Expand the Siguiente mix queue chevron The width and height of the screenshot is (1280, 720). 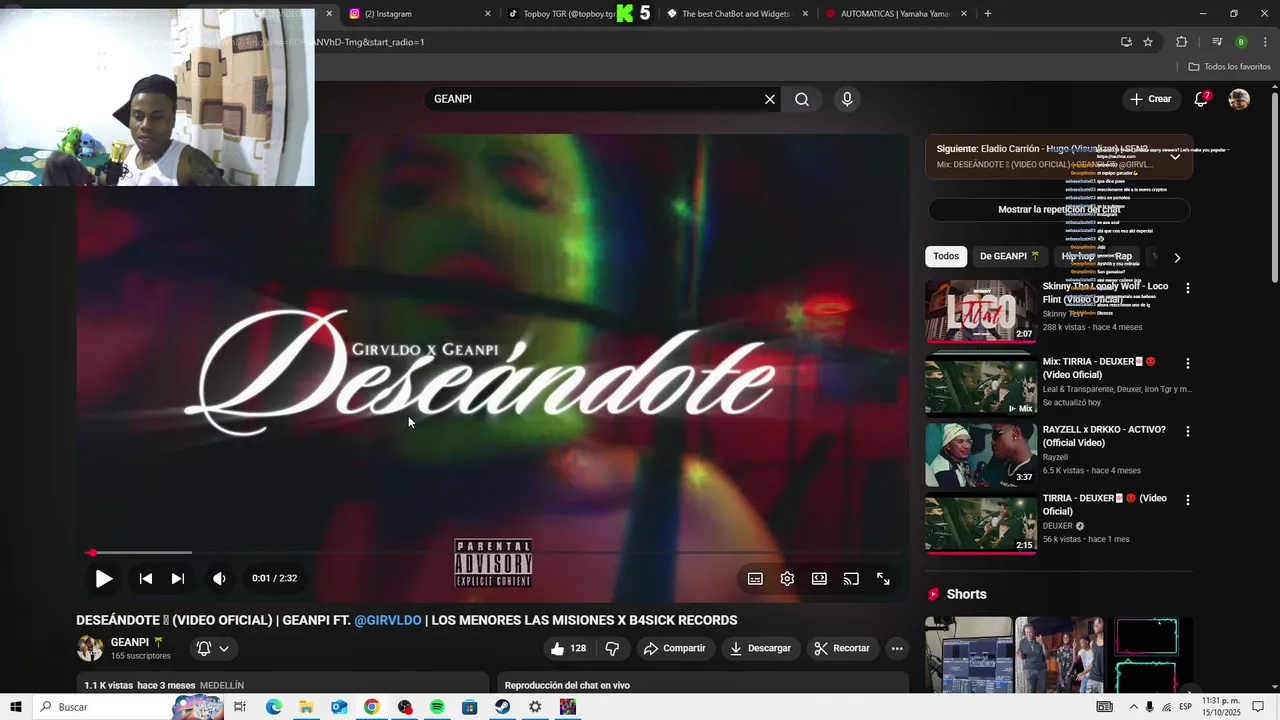click(x=1175, y=157)
